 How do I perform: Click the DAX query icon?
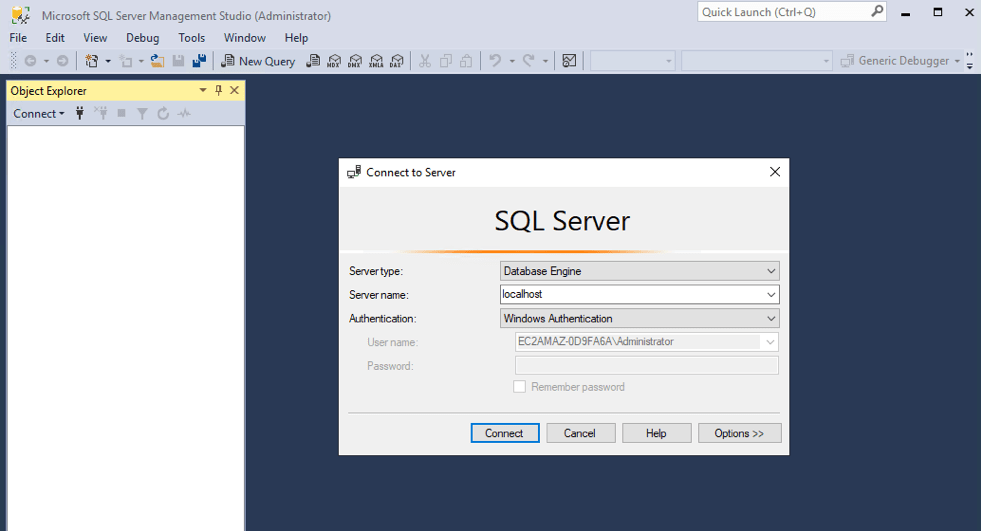(397, 61)
